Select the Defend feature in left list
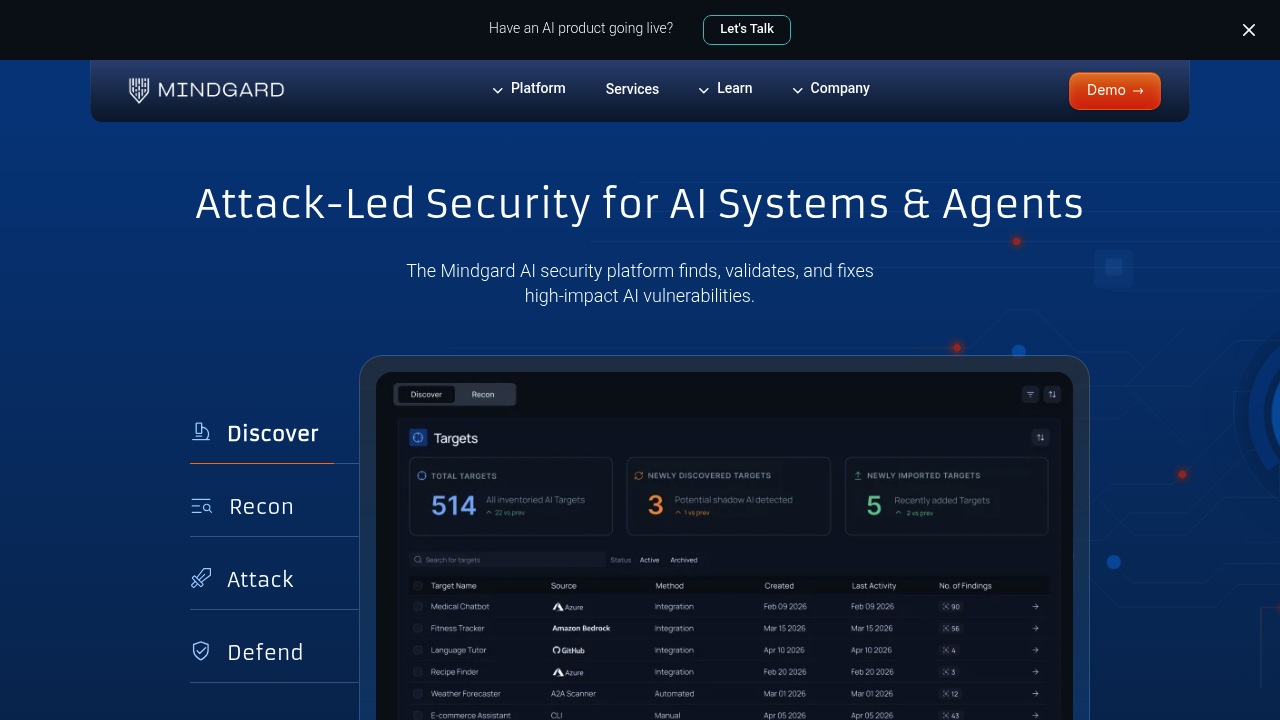The width and height of the screenshot is (1280, 720). tap(265, 652)
